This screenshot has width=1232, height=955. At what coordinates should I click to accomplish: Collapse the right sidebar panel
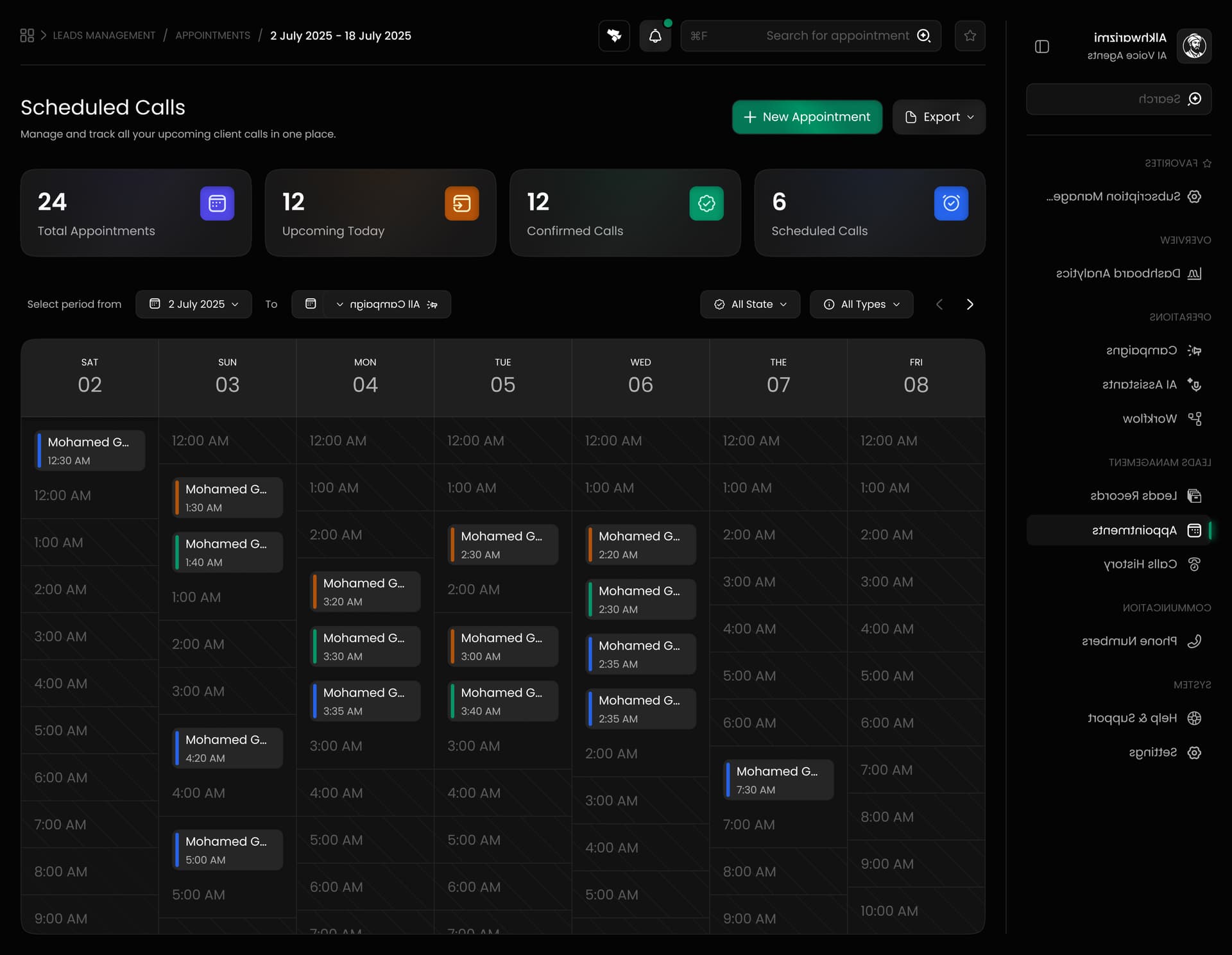1042,46
